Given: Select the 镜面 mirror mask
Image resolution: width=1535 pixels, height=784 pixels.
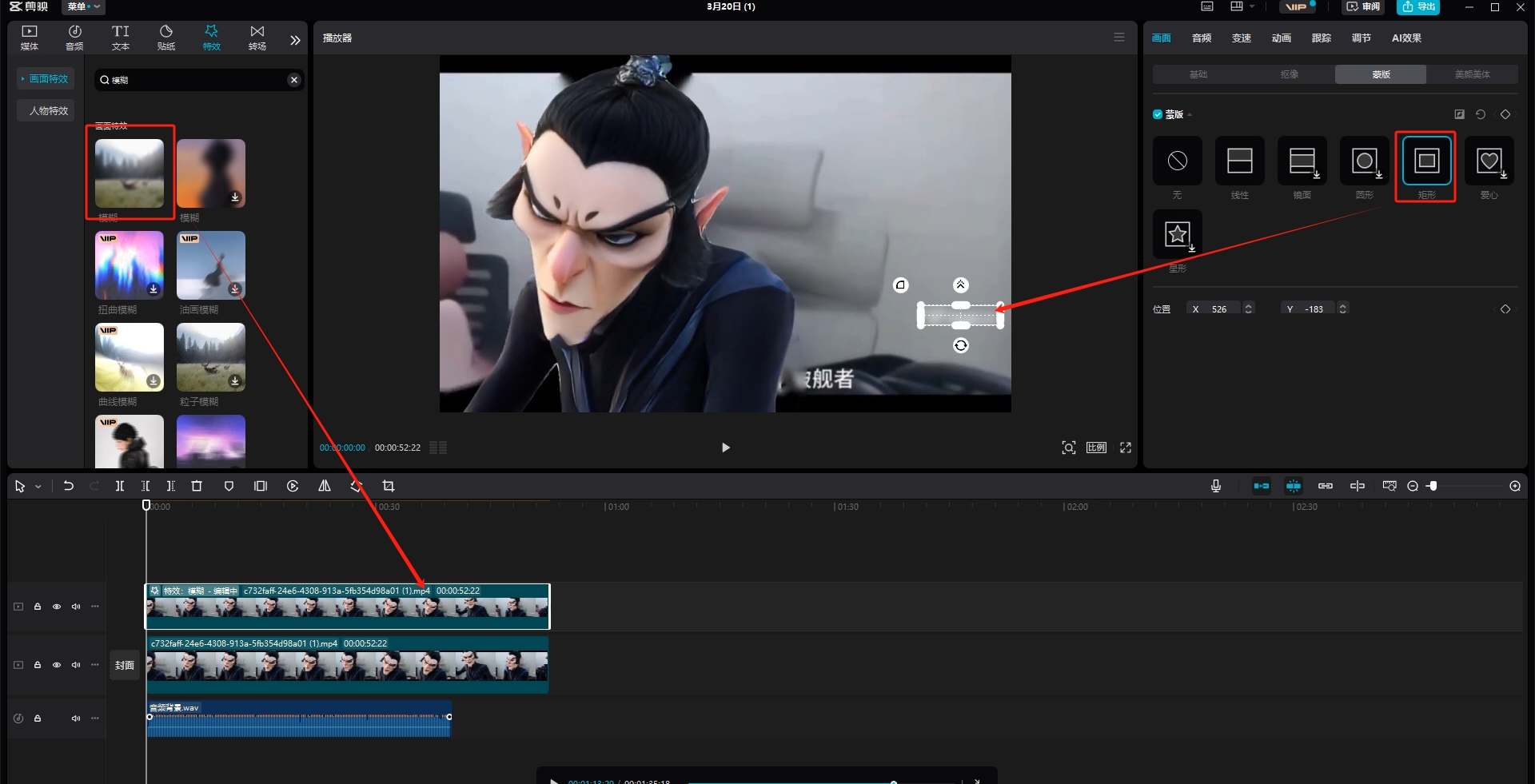Looking at the screenshot, I should coord(1302,161).
